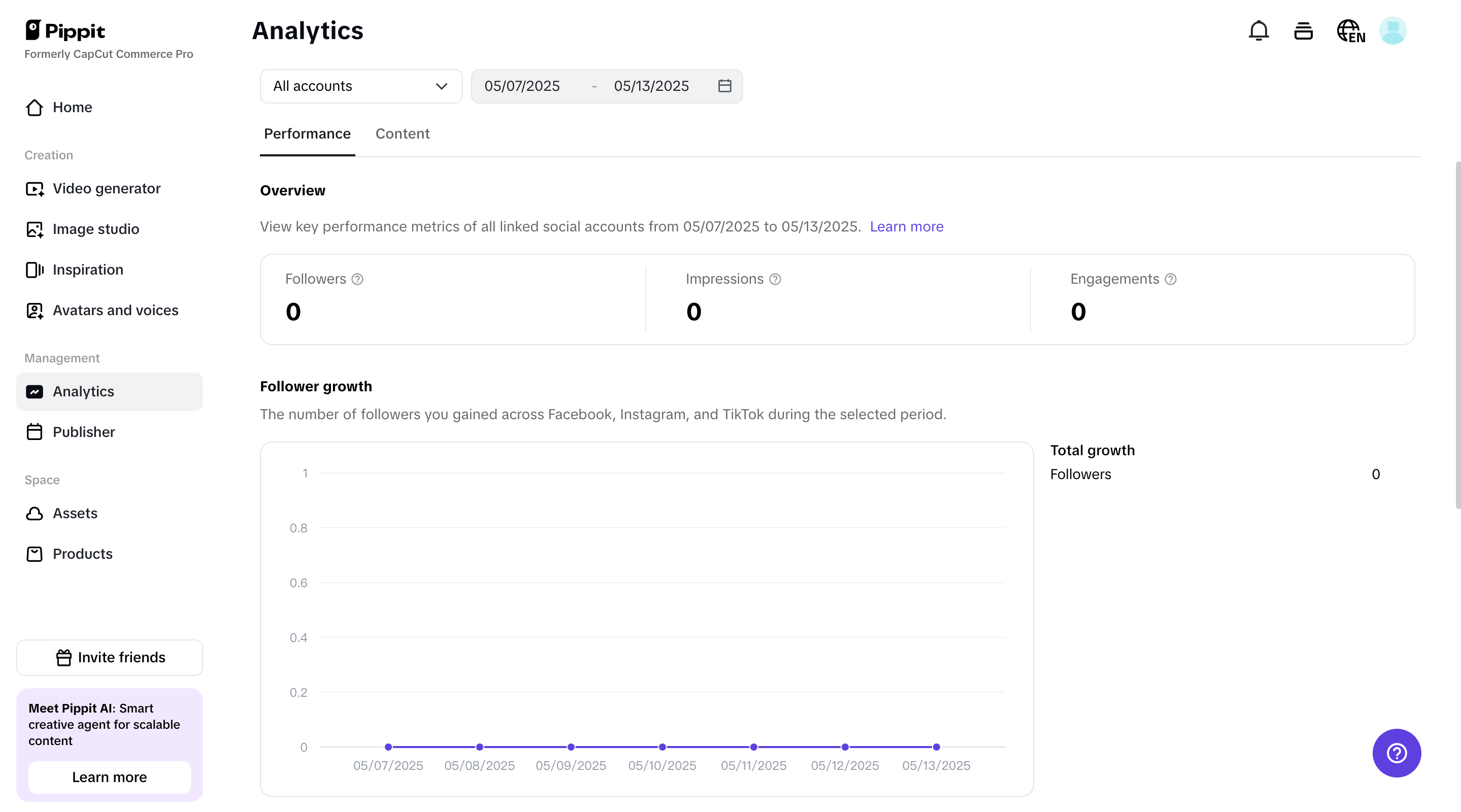Screen dimensions: 1461x812
Task: Open the date range calendar picker
Action: (724, 86)
